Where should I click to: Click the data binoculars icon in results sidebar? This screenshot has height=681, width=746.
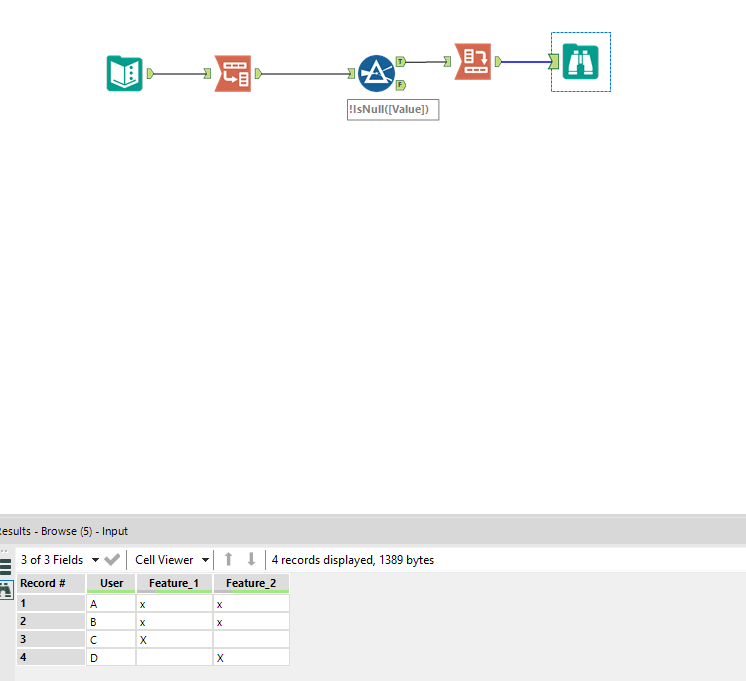[6, 590]
